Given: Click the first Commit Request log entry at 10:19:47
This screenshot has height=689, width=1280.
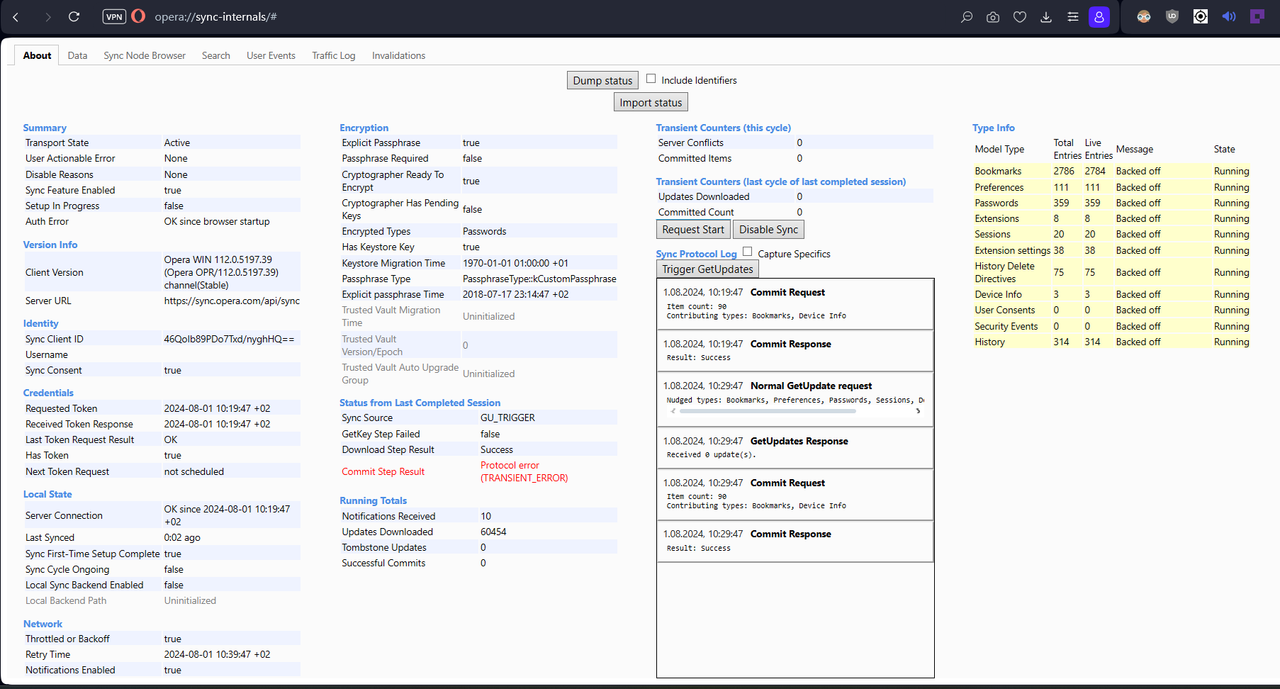Looking at the screenshot, I should coord(795,304).
